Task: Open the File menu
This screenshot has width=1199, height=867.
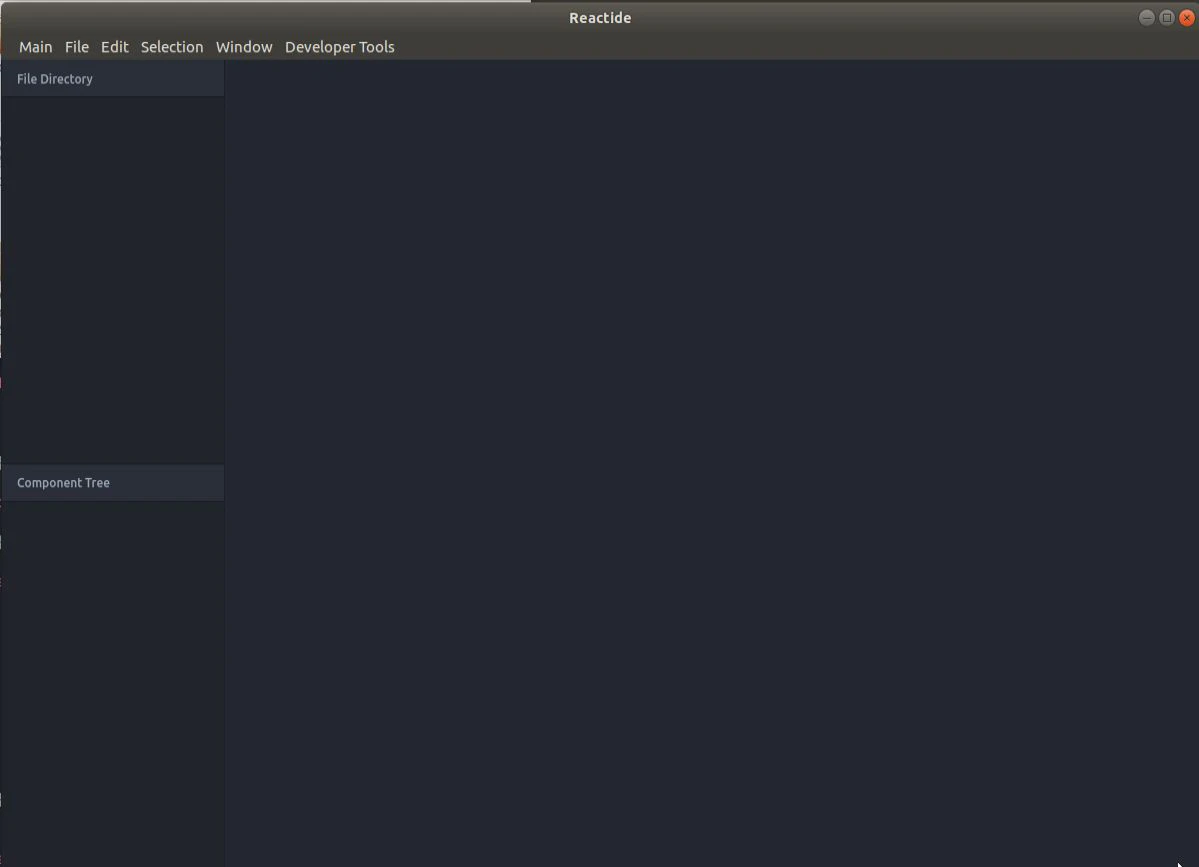Action: click(76, 47)
